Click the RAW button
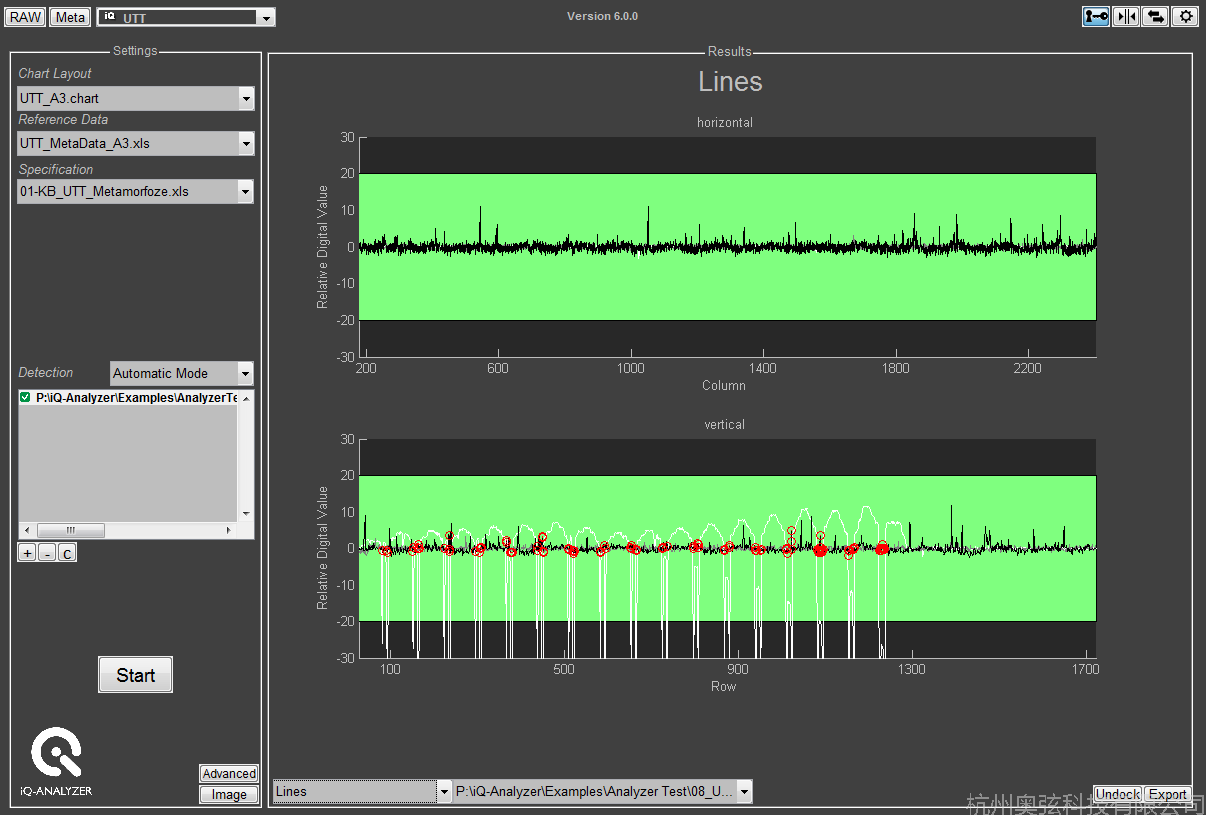 26,17
